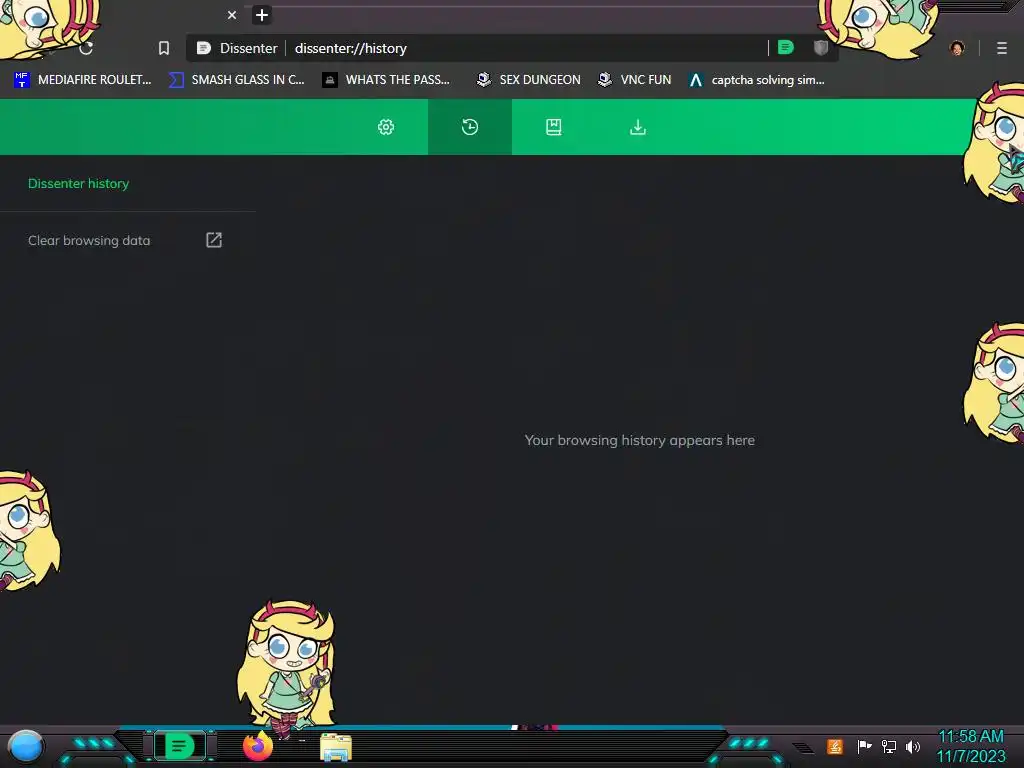Click the Dissenter site label in address bar

coord(248,48)
